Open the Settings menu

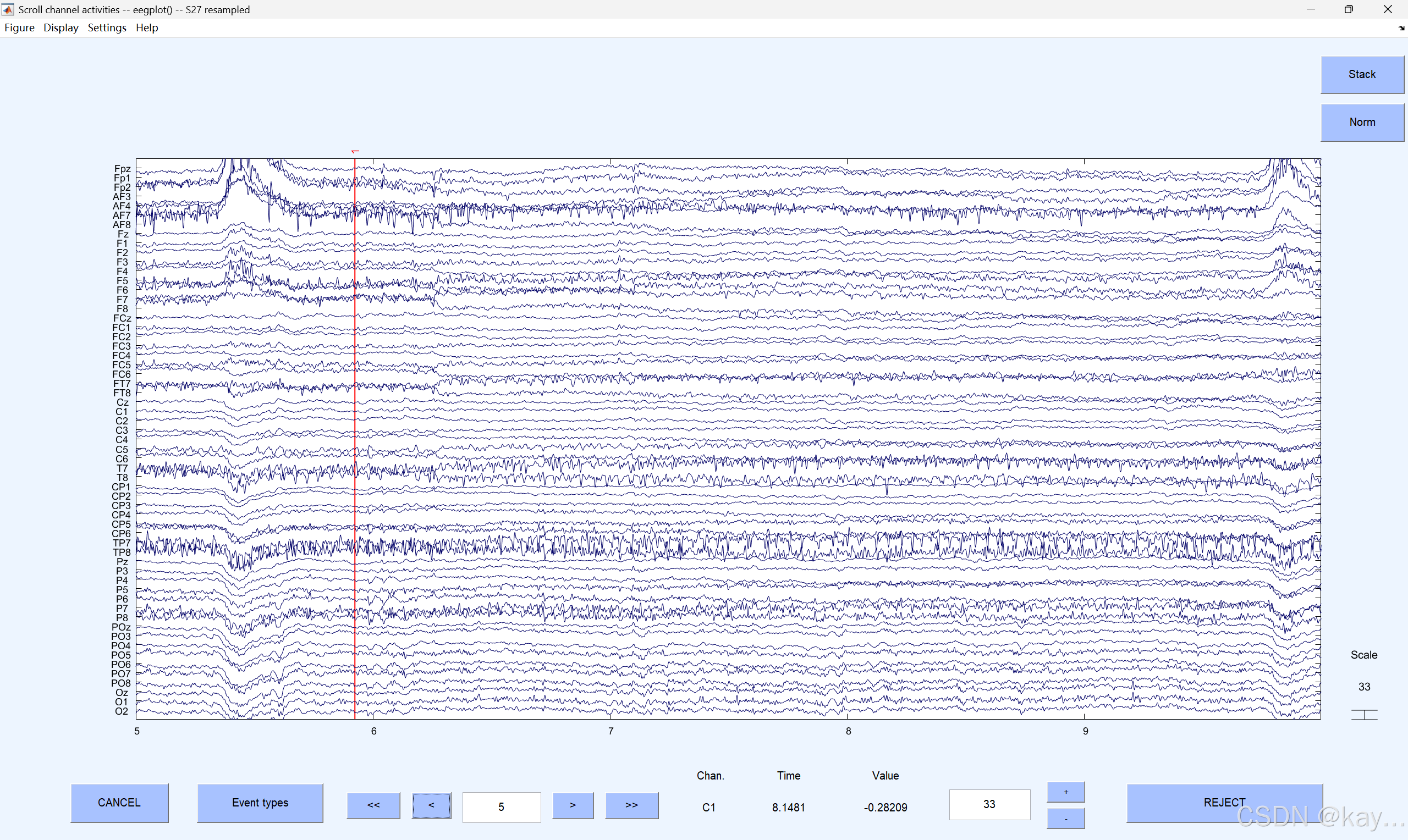click(x=107, y=27)
